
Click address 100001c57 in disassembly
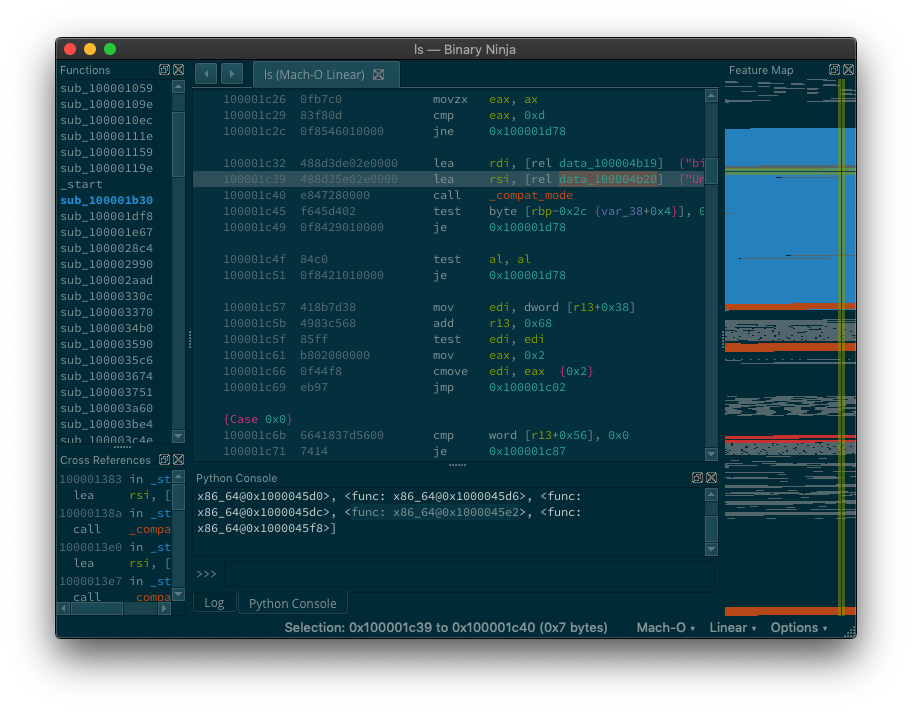tap(254, 307)
